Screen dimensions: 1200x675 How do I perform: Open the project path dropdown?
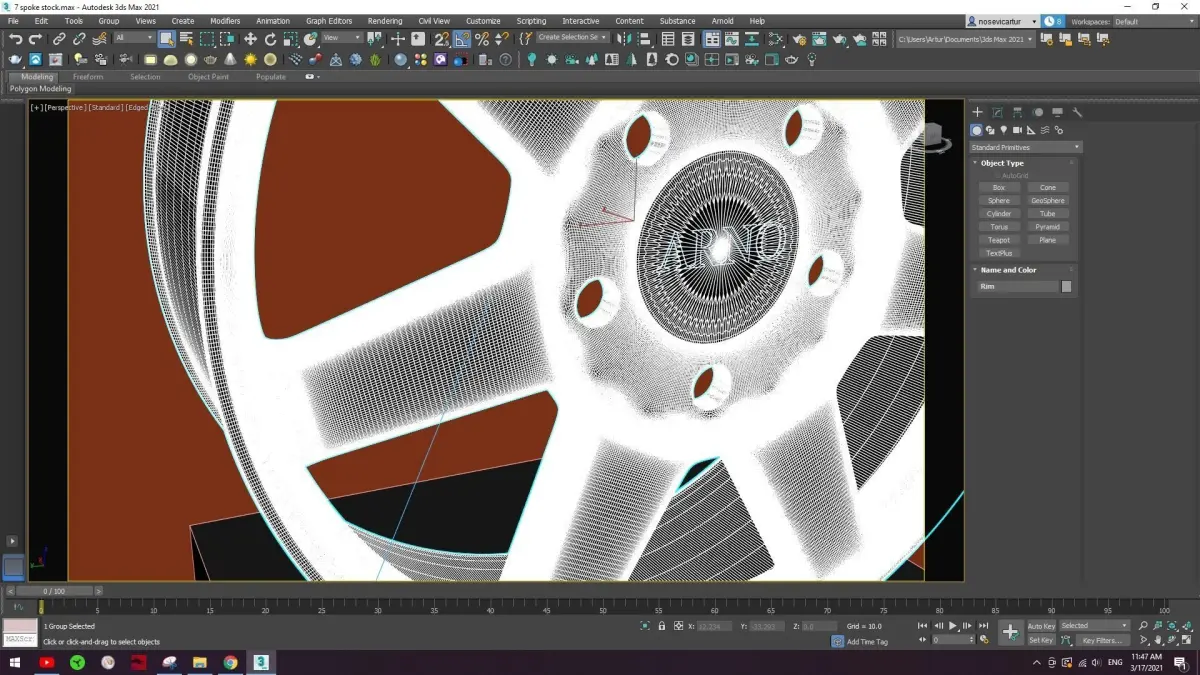pyautogui.click(x=965, y=39)
